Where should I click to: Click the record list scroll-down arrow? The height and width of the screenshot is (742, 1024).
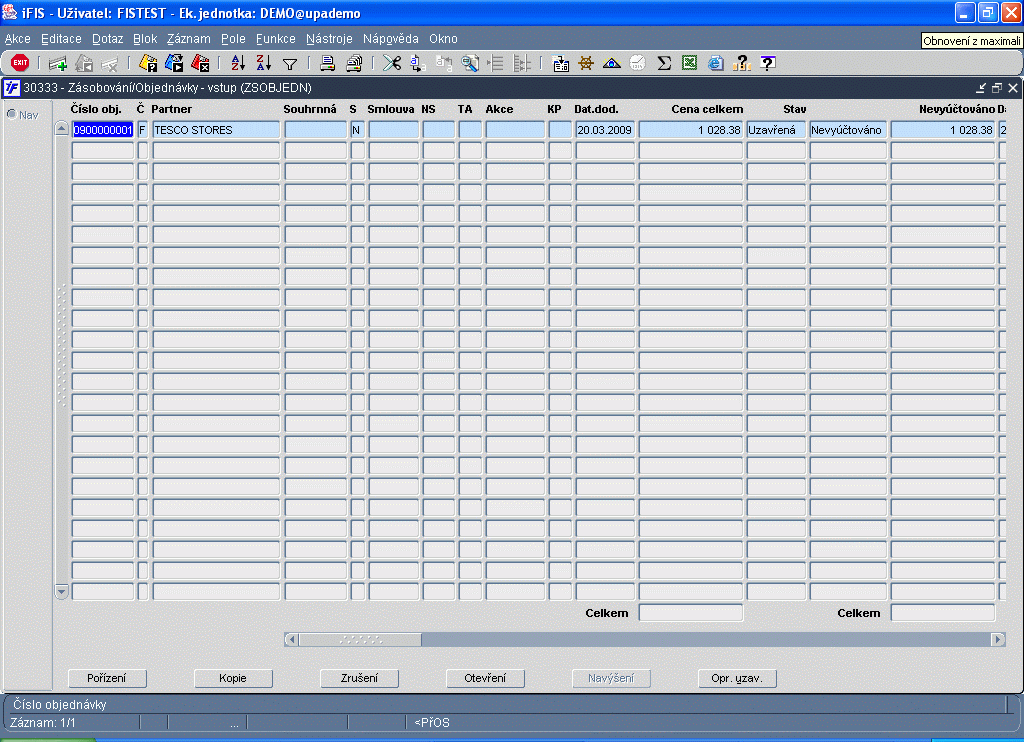pos(61,592)
